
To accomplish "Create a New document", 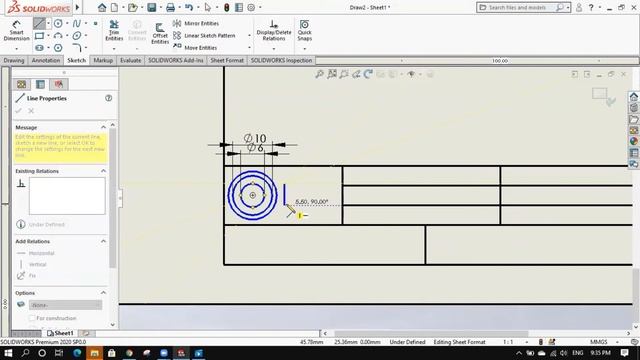I will [x=115, y=7].
